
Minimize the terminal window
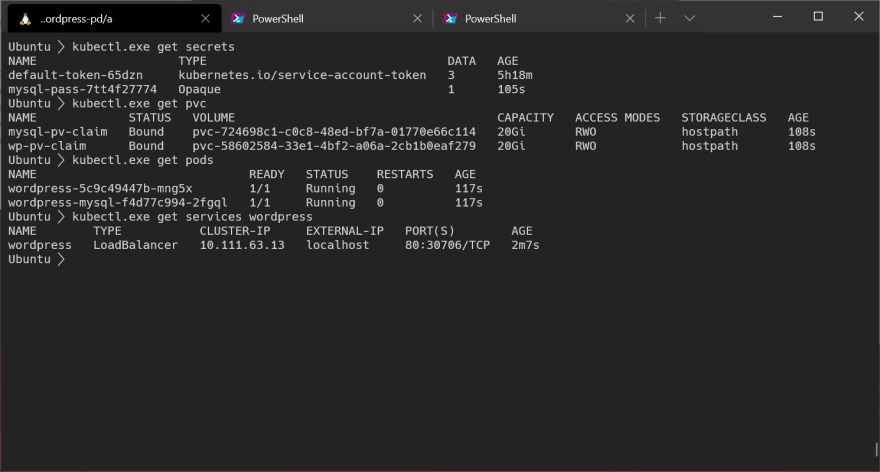pos(777,17)
